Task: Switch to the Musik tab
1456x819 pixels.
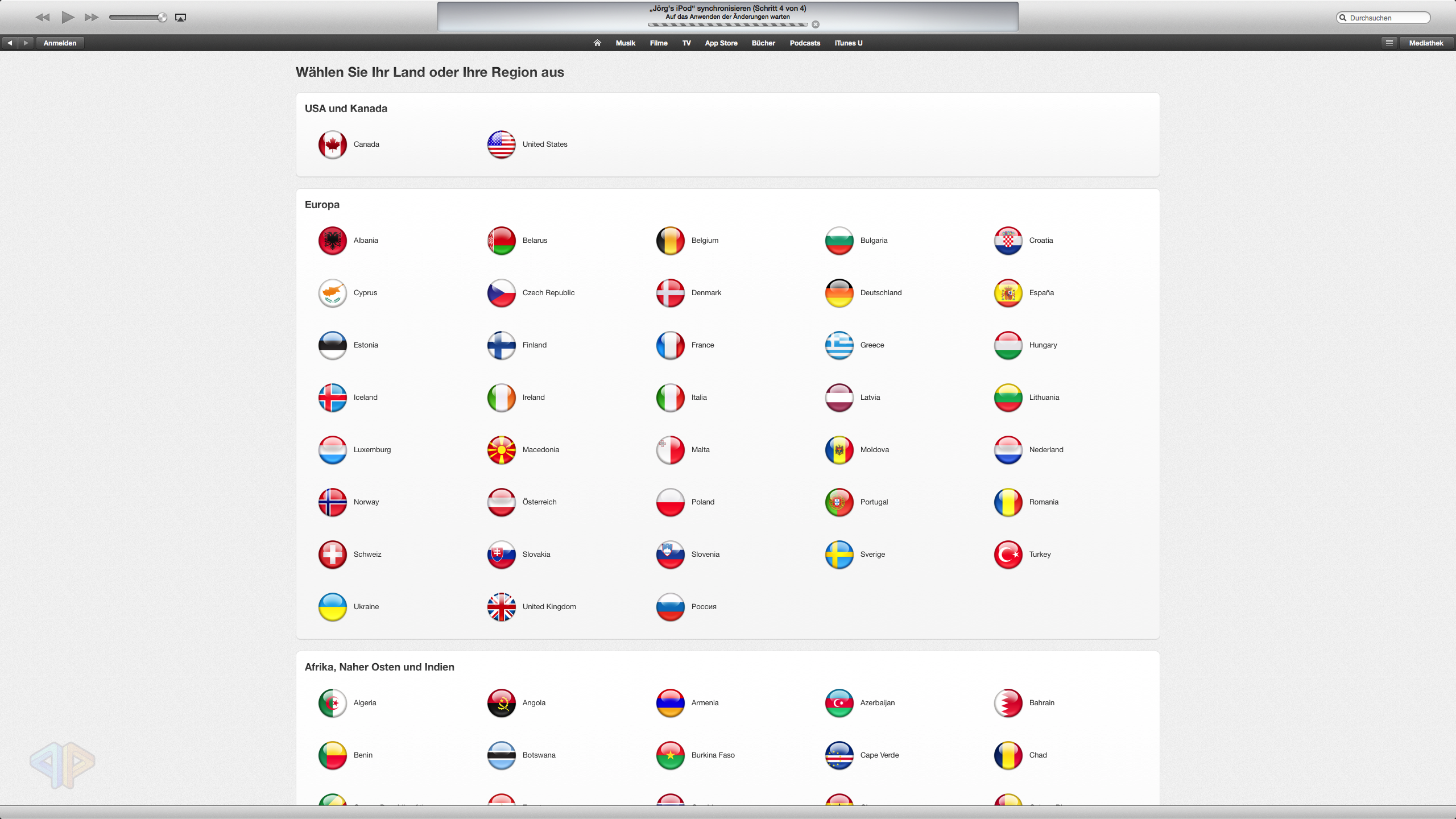Action: (624, 43)
